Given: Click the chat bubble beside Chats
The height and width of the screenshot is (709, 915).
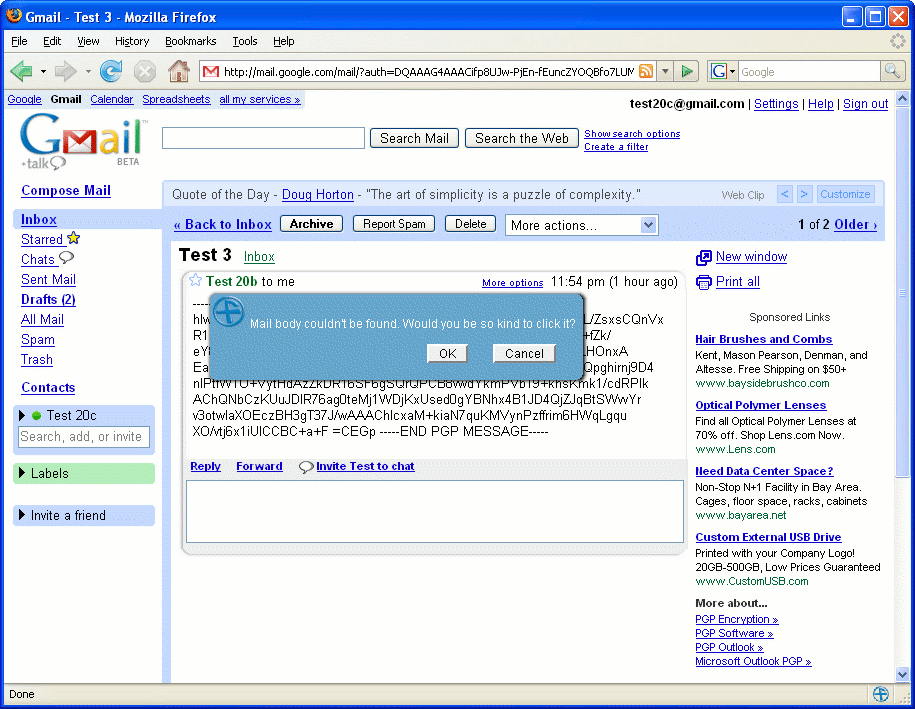Looking at the screenshot, I should pyautogui.click(x=67, y=257).
